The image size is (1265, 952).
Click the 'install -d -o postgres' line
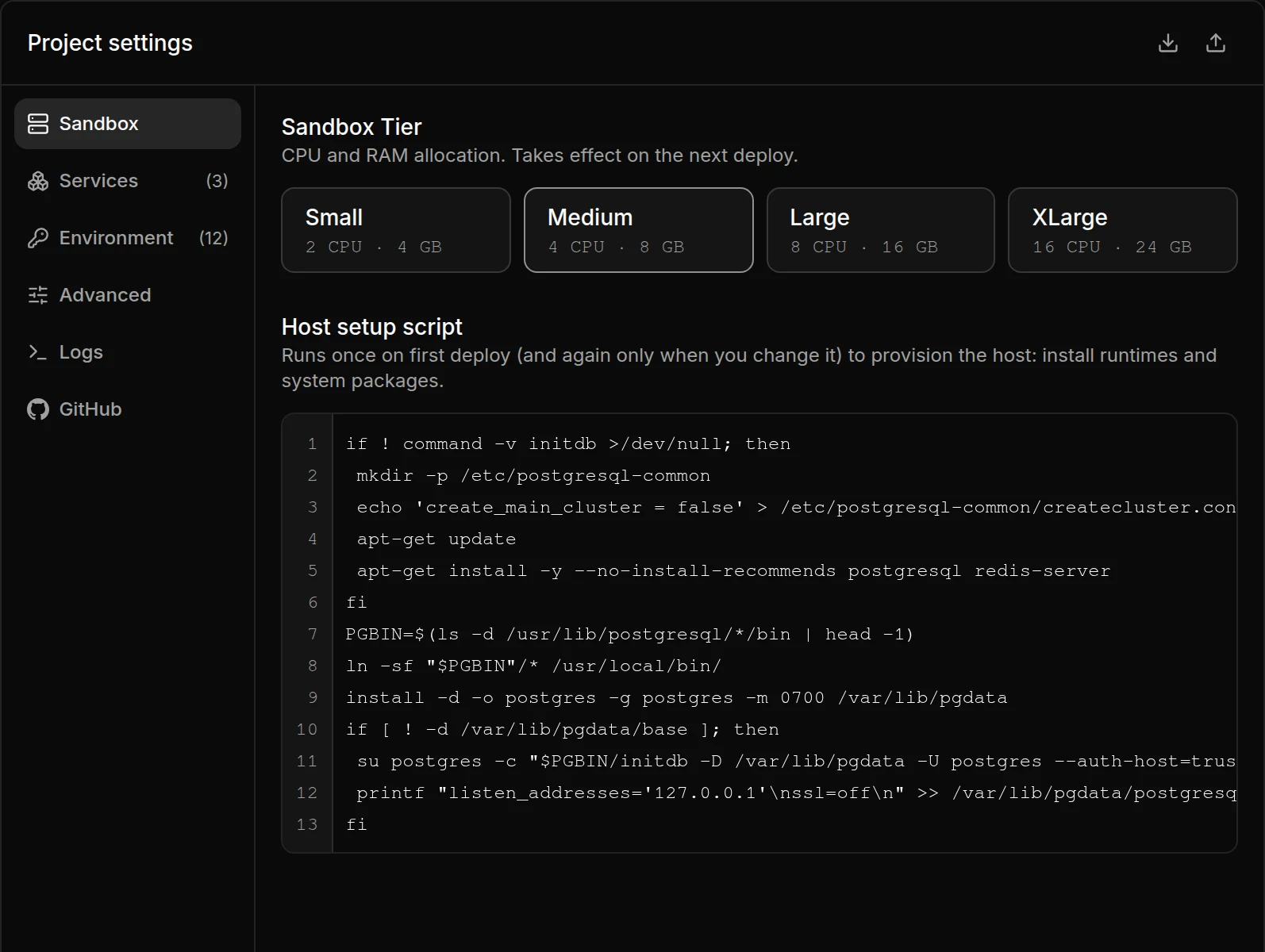676,698
